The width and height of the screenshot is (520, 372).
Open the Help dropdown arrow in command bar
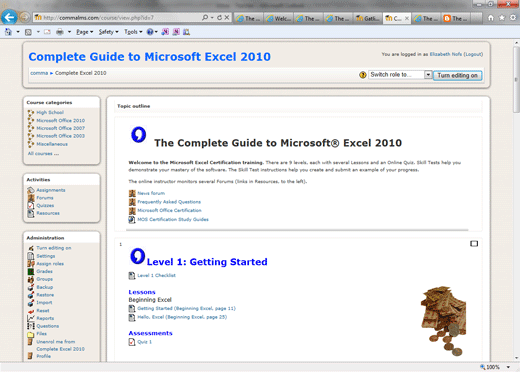[x=156, y=32]
